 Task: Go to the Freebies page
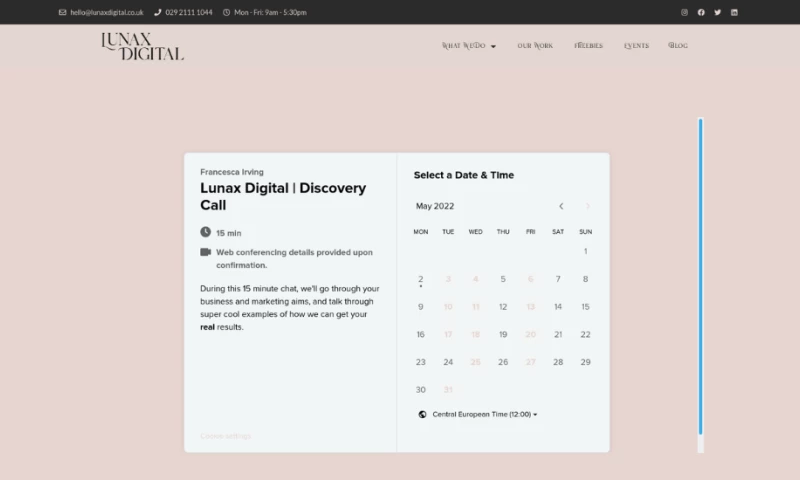[x=588, y=45]
